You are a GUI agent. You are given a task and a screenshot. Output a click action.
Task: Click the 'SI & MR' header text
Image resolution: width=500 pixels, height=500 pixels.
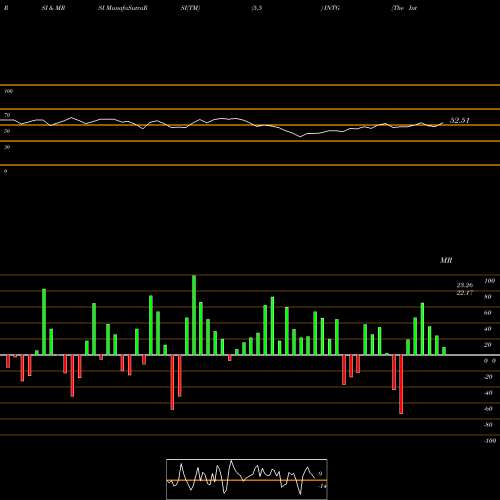pos(53,8)
